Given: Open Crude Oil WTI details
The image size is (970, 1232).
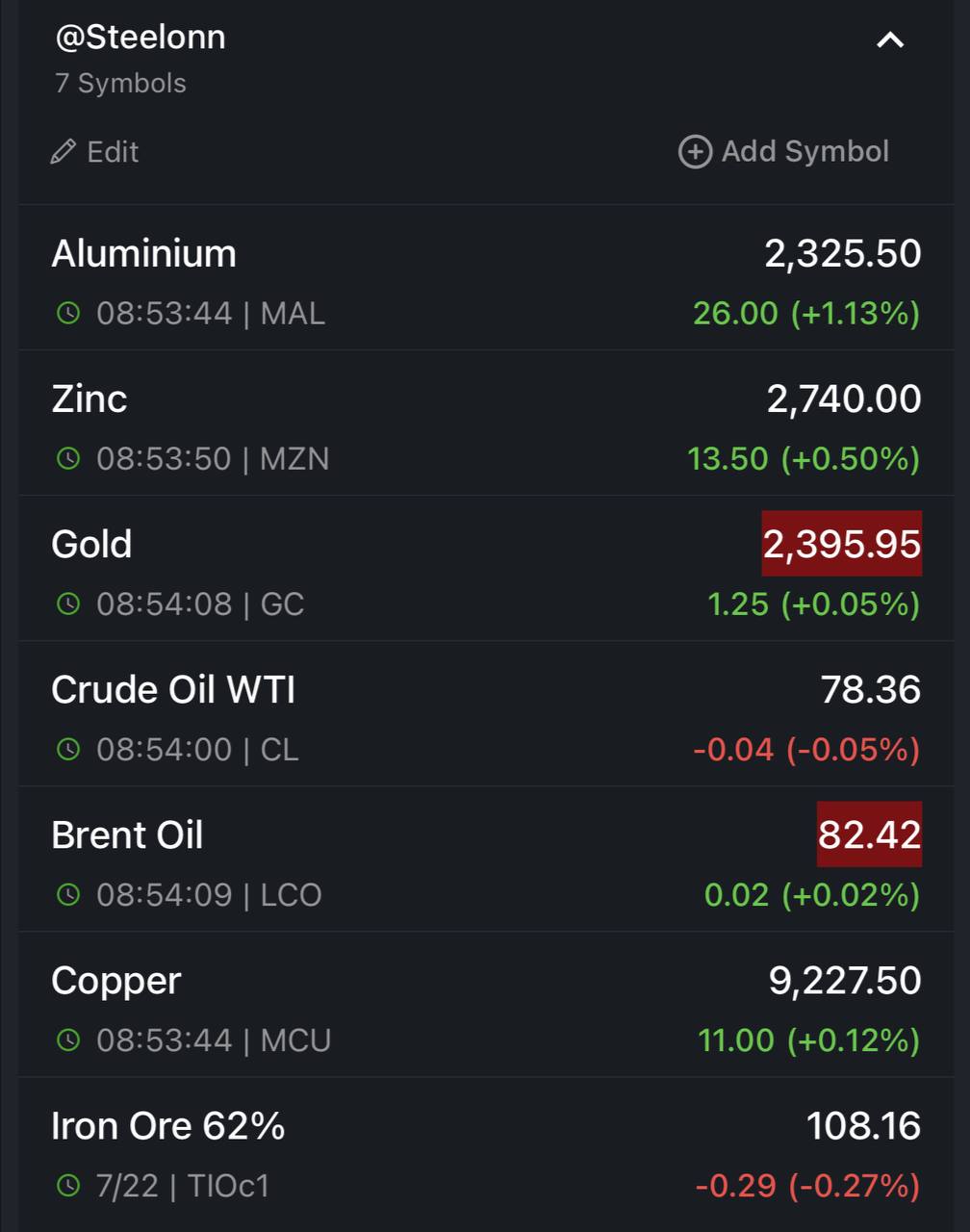Looking at the screenshot, I should click(486, 714).
